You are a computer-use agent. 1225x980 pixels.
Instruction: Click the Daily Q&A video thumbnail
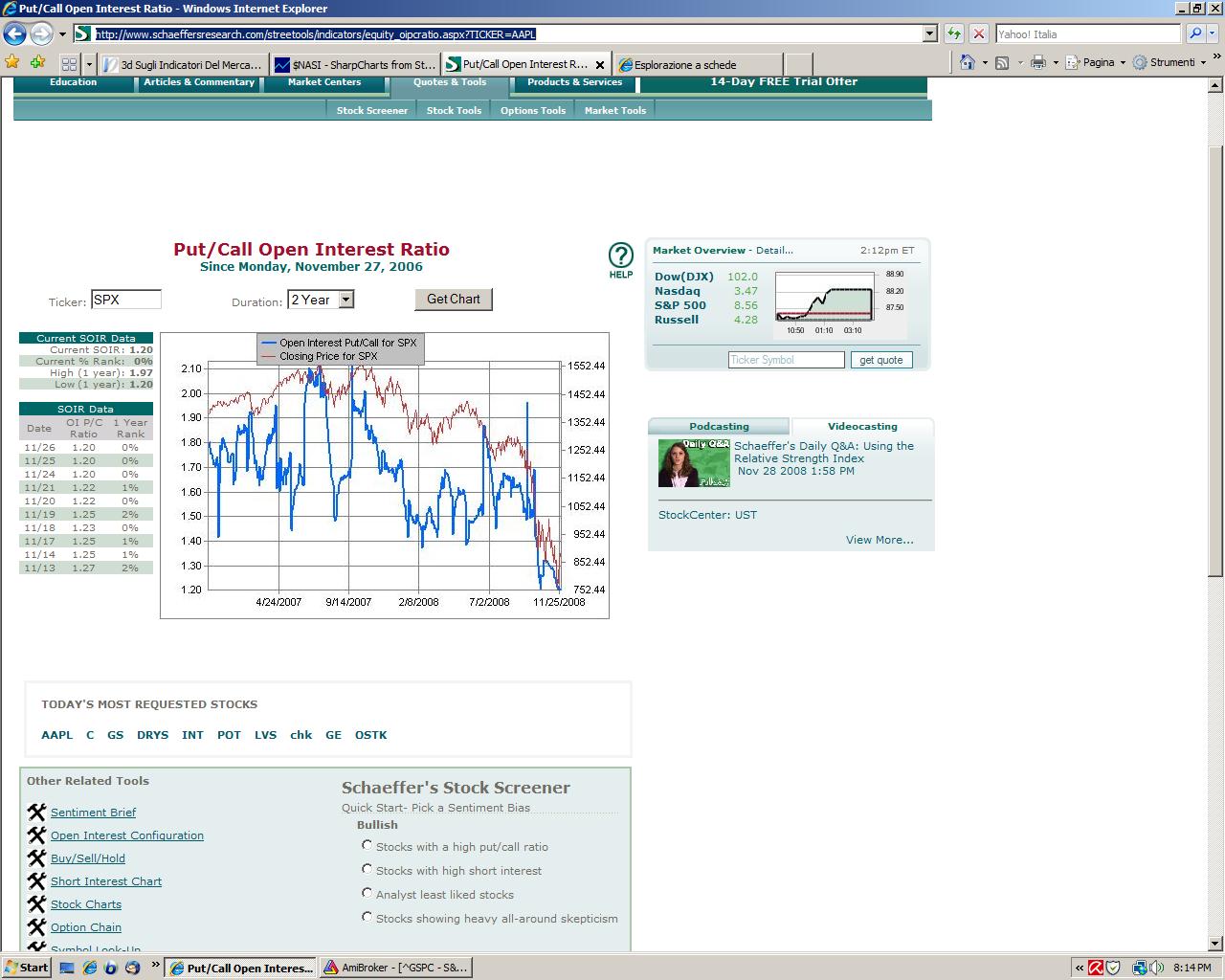(694, 463)
